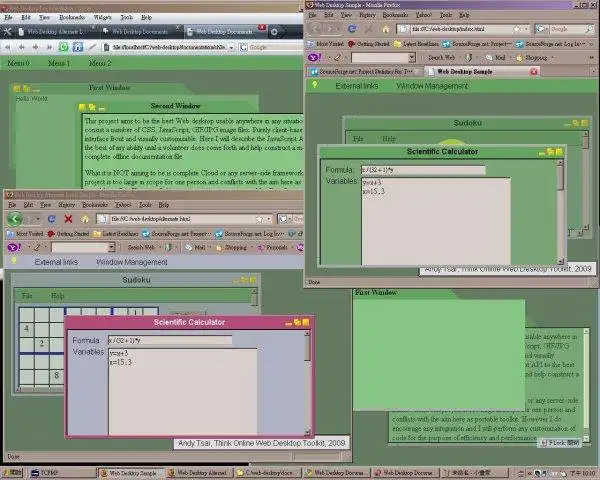Click the home icon in the alternate.html Firefox toolbar
Viewport: 600px width, 480px height.
(85, 219)
